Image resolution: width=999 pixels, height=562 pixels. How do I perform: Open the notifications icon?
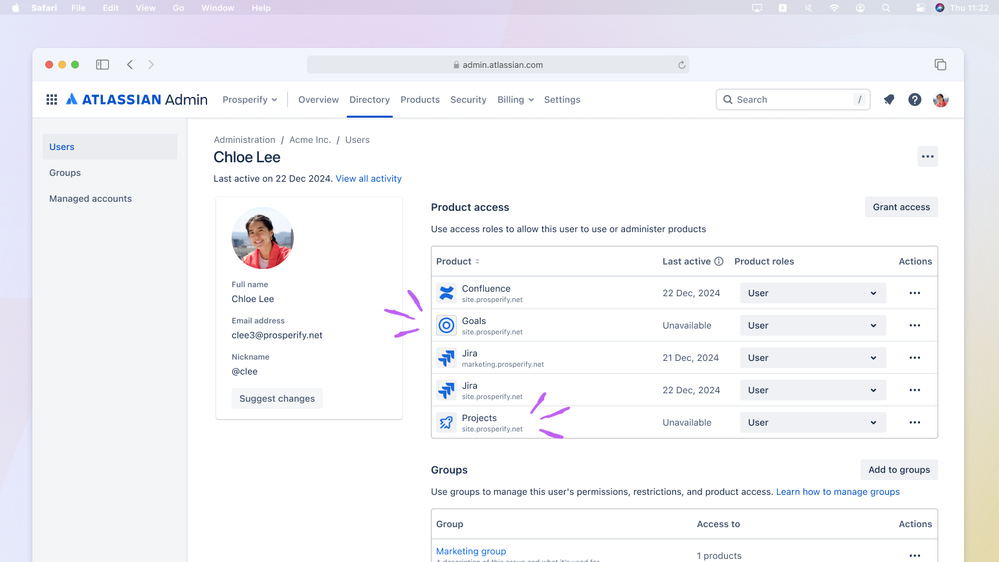[889, 99]
